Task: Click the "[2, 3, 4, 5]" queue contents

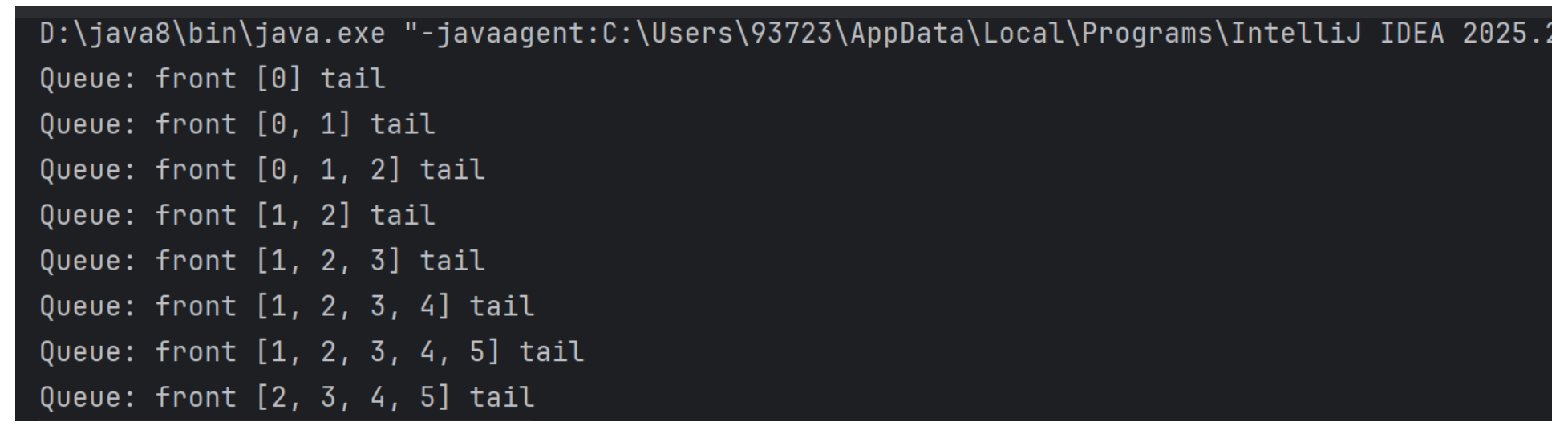Action: coord(353,397)
